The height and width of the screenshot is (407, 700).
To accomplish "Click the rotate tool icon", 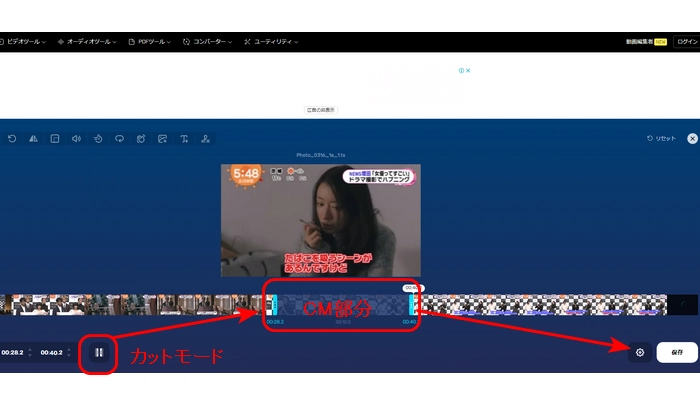I will (x=12, y=139).
